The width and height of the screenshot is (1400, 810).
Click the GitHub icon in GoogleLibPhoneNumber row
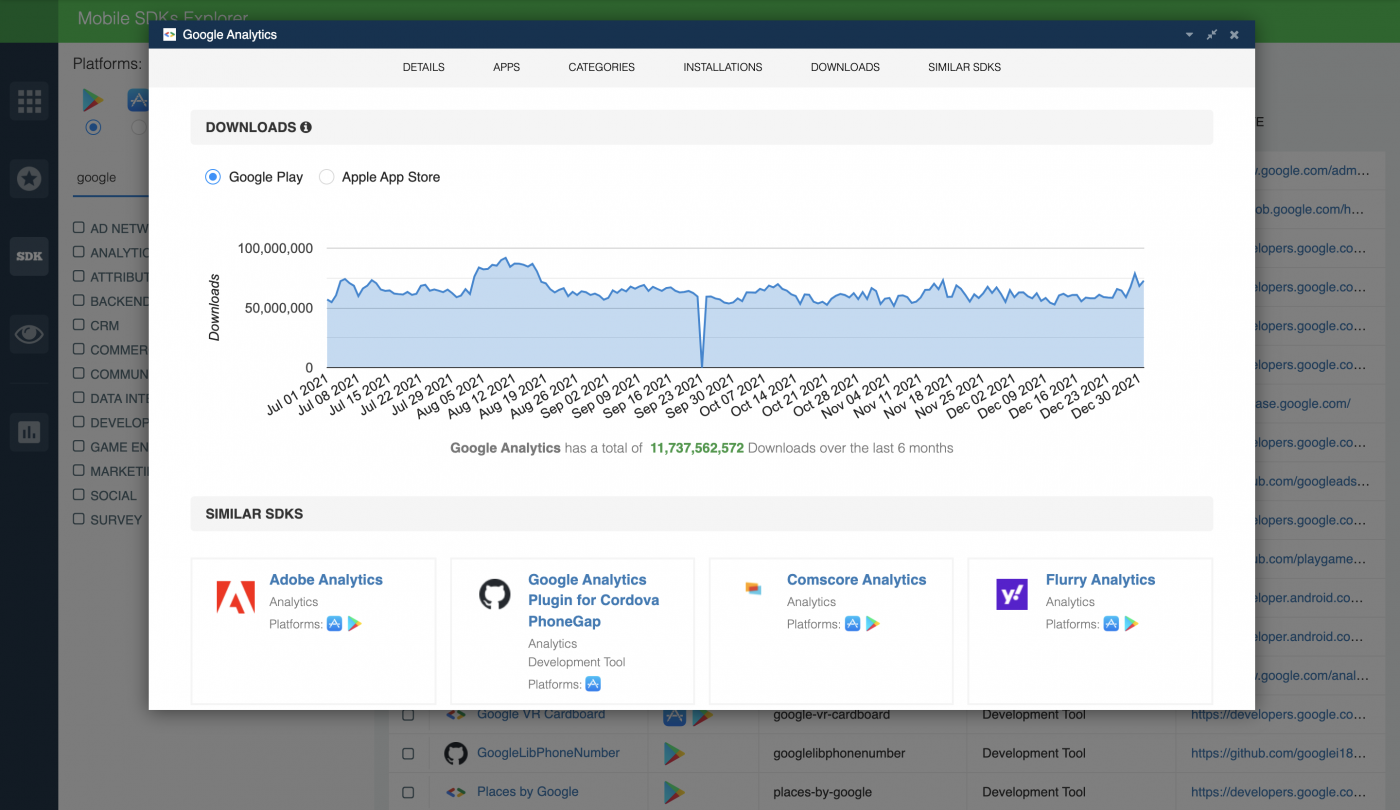455,753
